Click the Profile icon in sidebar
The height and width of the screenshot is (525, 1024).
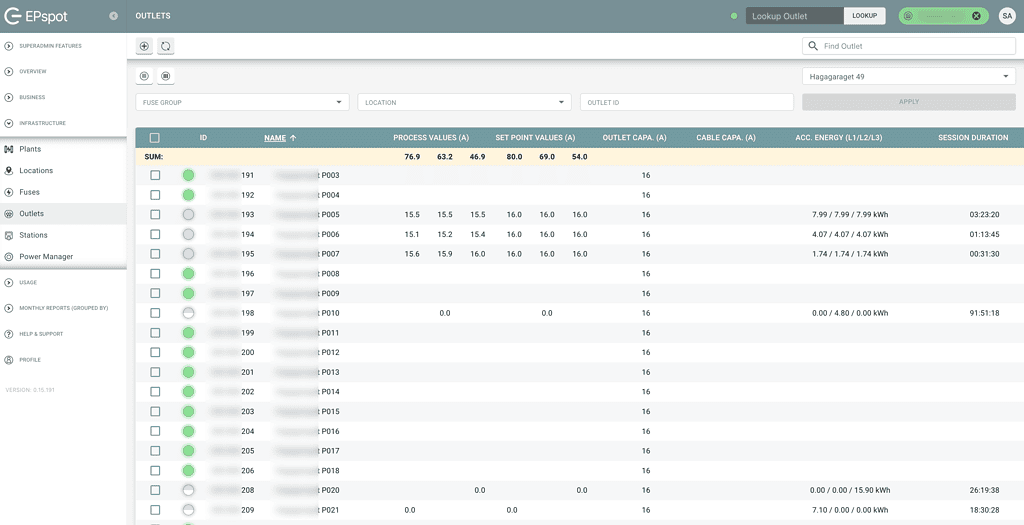click(x=8, y=360)
